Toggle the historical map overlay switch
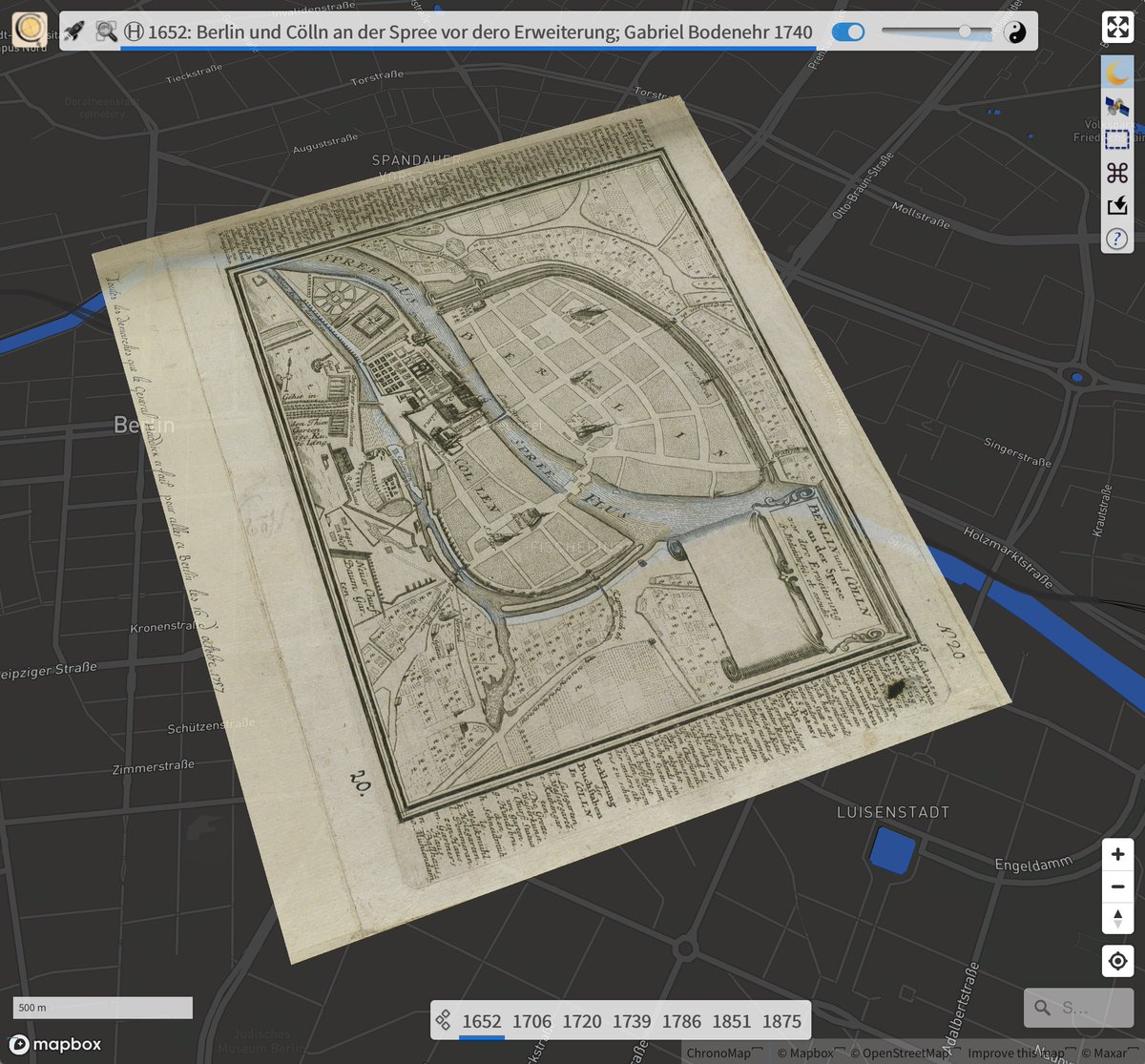This screenshot has width=1145, height=1064. (x=847, y=31)
